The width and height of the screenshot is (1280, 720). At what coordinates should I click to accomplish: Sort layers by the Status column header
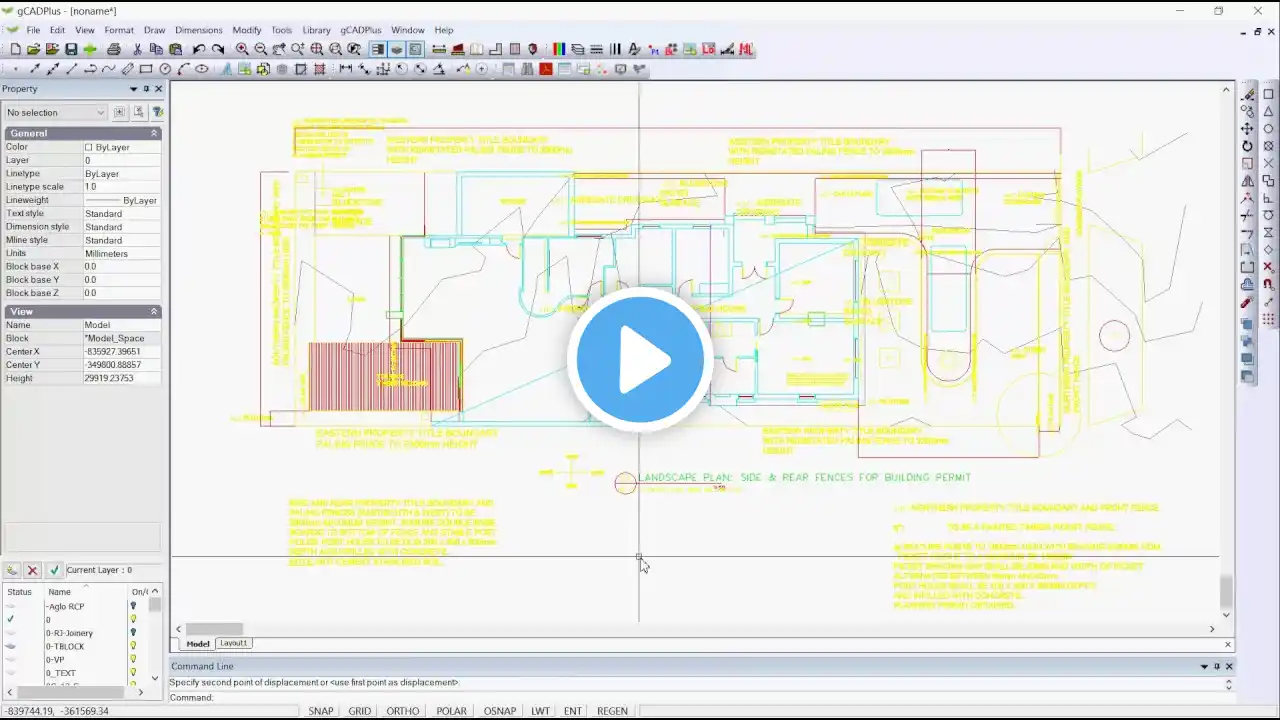20,592
